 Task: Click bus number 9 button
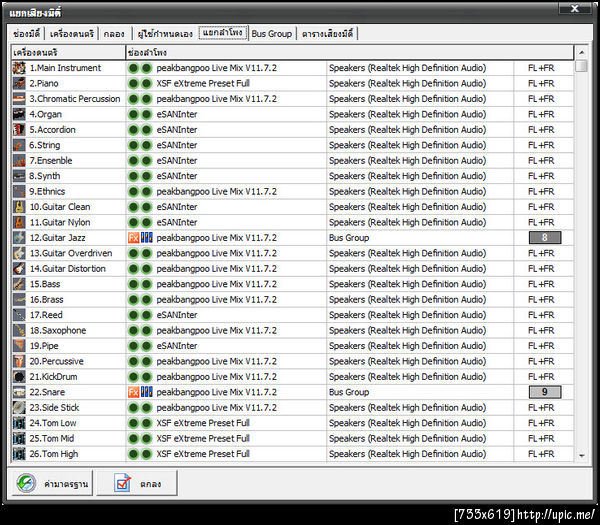pyautogui.click(x=545, y=392)
